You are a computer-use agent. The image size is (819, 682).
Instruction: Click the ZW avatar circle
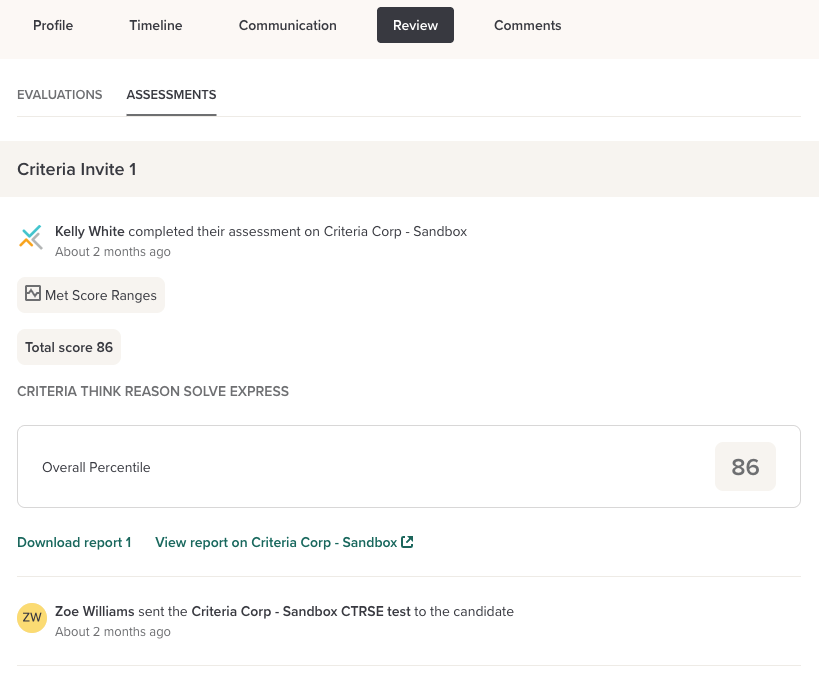click(x=32, y=617)
